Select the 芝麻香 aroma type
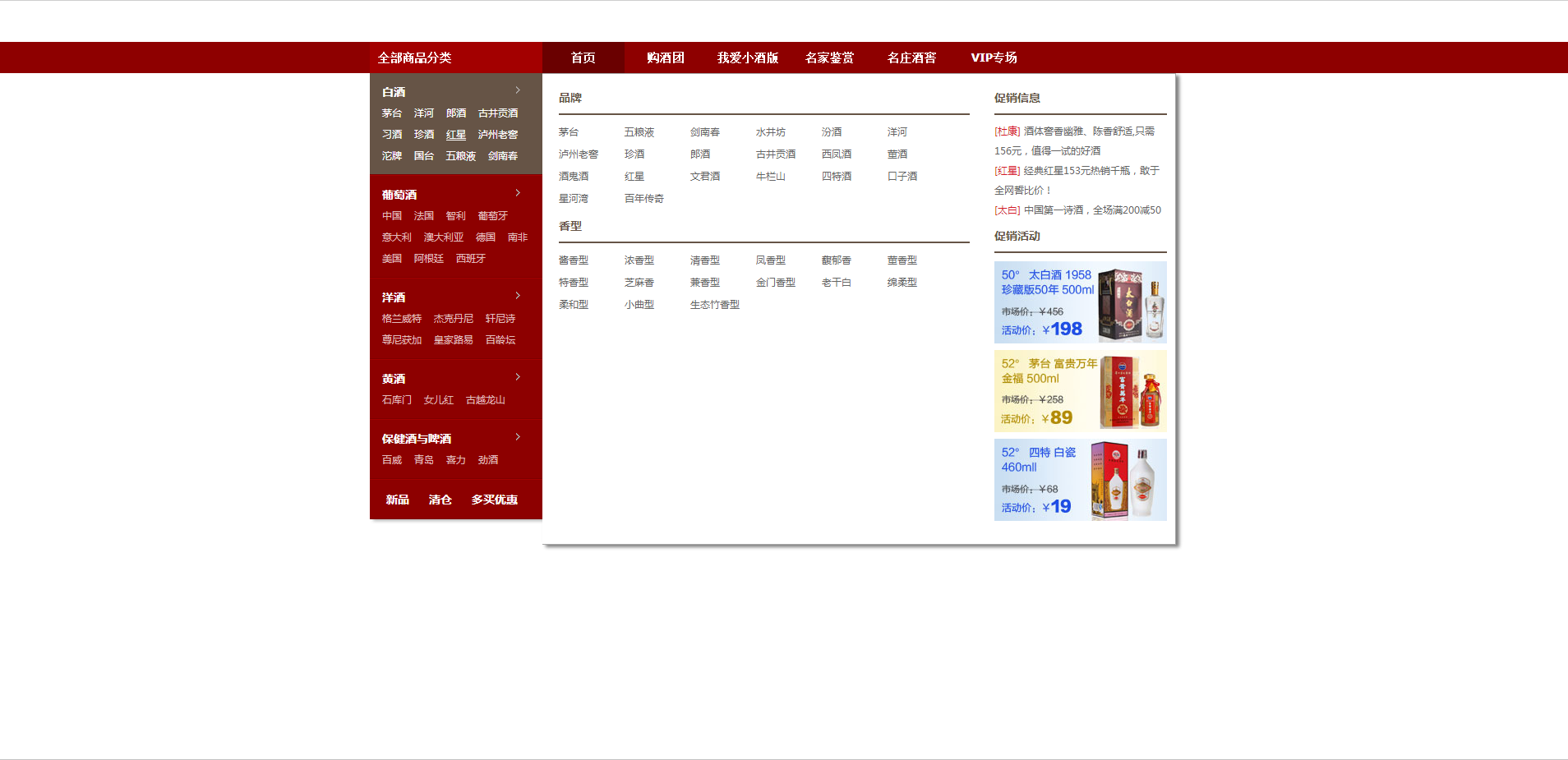The width and height of the screenshot is (1568, 760). pyautogui.click(x=639, y=283)
